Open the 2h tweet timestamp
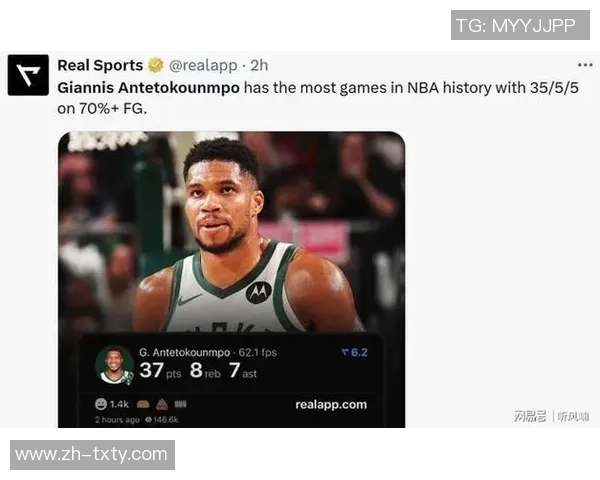This screenshot has height=480, width=600. [259, 65]
